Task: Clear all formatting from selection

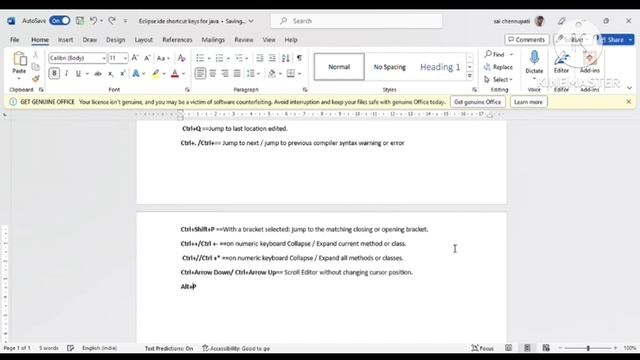Action: click(182, 58)
